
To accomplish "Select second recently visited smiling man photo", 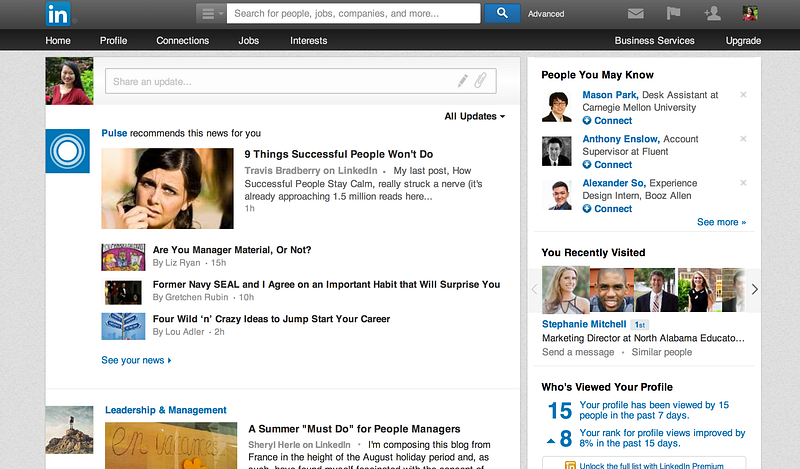I will tap(612, 290).
